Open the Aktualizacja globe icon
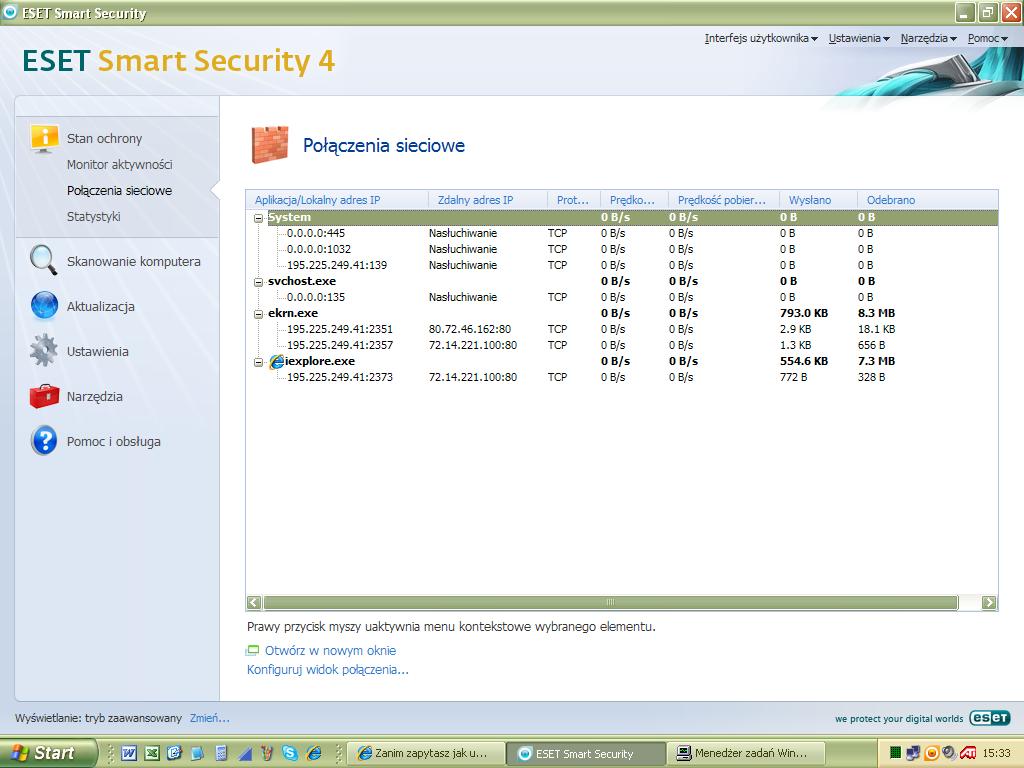The image size is (1024, 768). pos(44,306)
